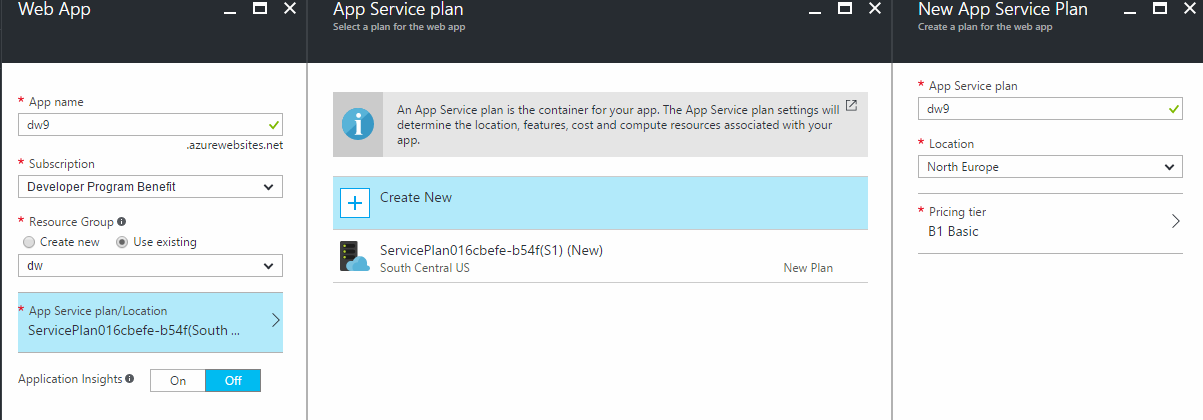Switch Application Insights to Off
This screenshot has width=1203, height=420.
click(232, 380)
